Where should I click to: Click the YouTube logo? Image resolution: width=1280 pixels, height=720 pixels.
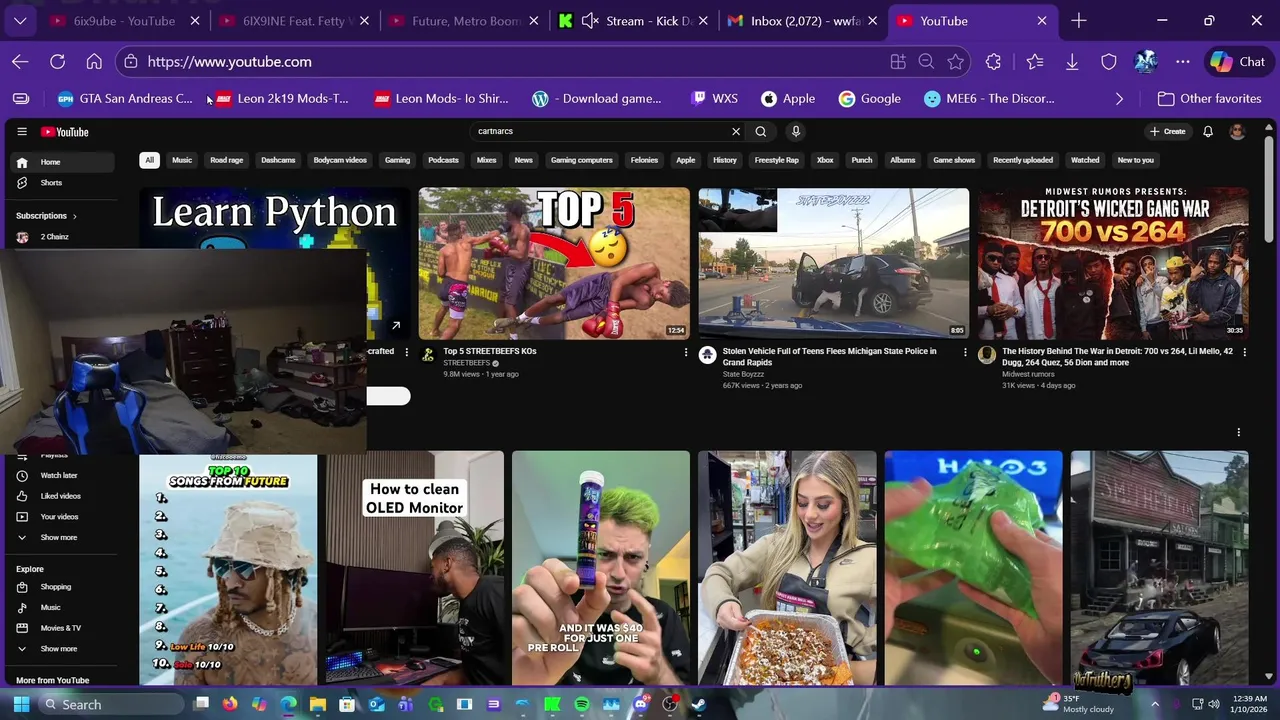click(x=65, y=132)
